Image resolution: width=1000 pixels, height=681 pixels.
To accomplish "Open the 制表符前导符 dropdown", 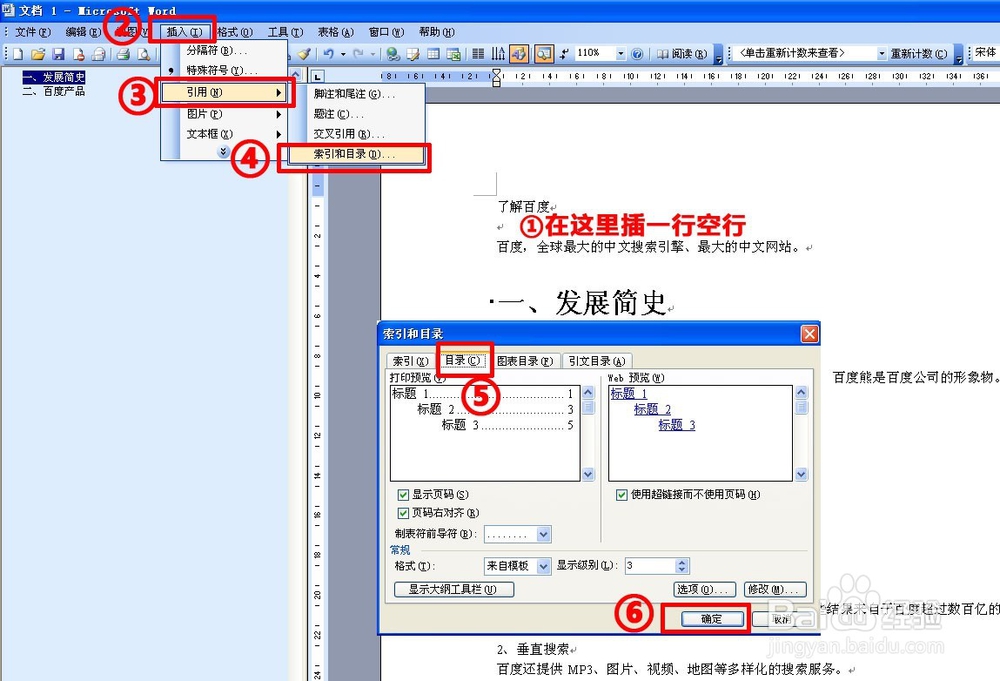I will pyautogui.click(x=543, y=534).
